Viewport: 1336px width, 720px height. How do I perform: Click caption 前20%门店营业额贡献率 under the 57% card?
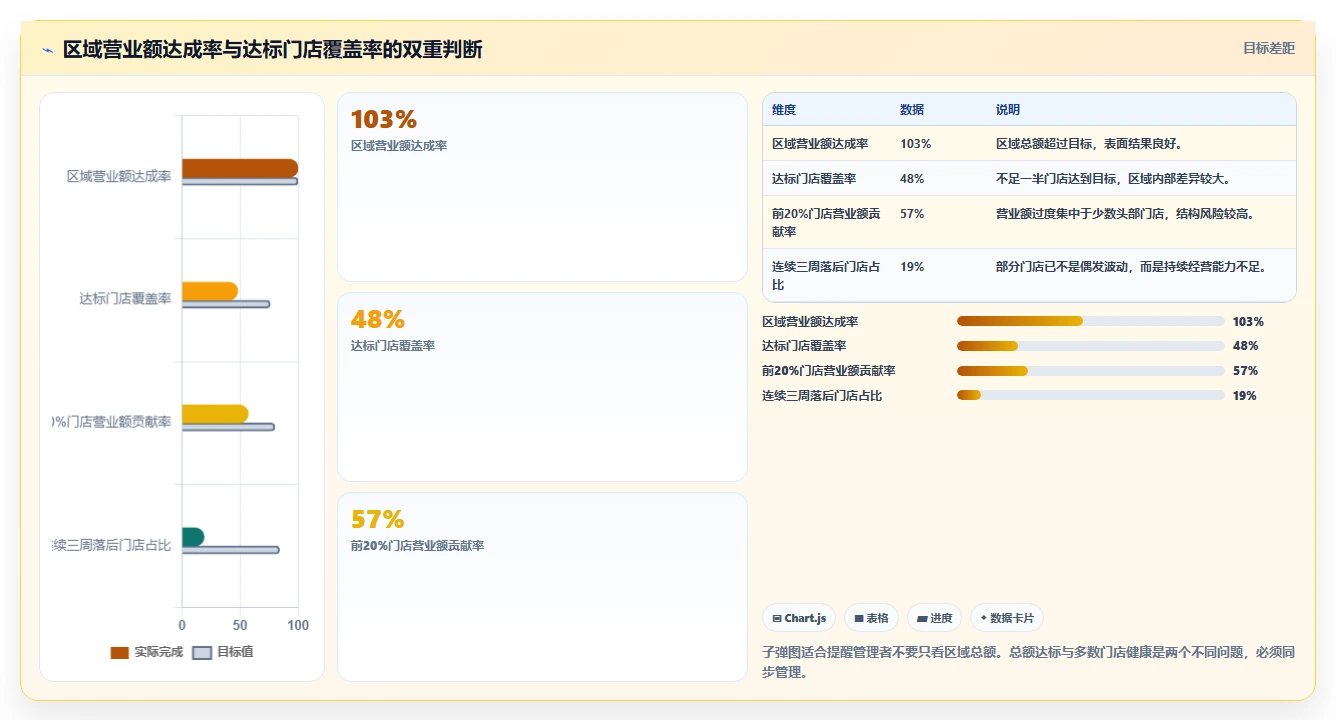click(x=417, y=546)
